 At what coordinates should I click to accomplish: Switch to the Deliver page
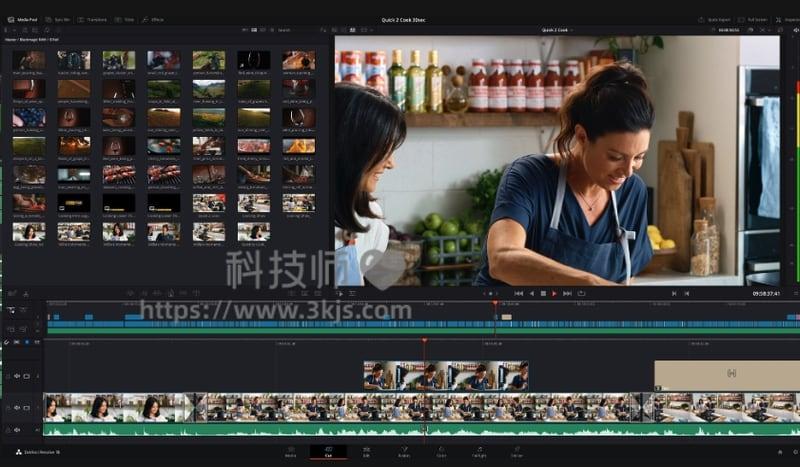516,452
